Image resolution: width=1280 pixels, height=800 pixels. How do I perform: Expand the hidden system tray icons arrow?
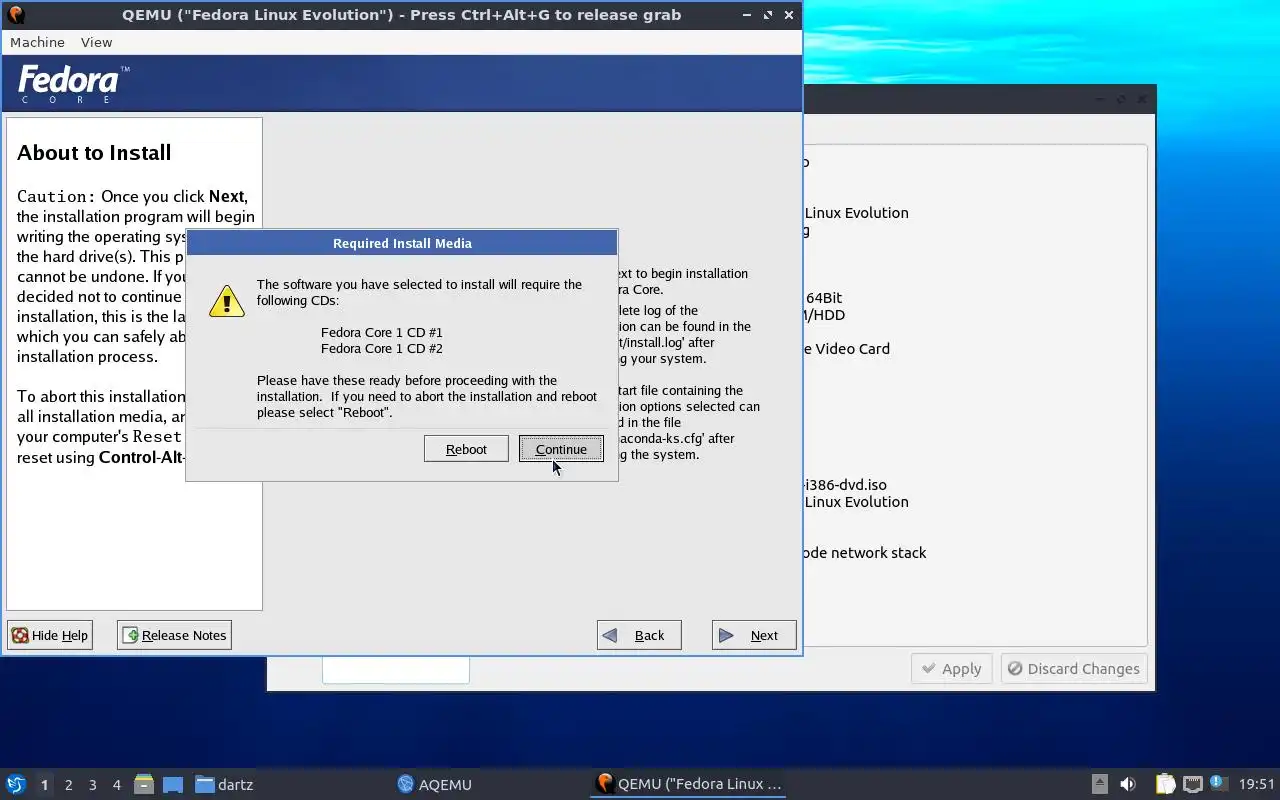click(1099, 784)
